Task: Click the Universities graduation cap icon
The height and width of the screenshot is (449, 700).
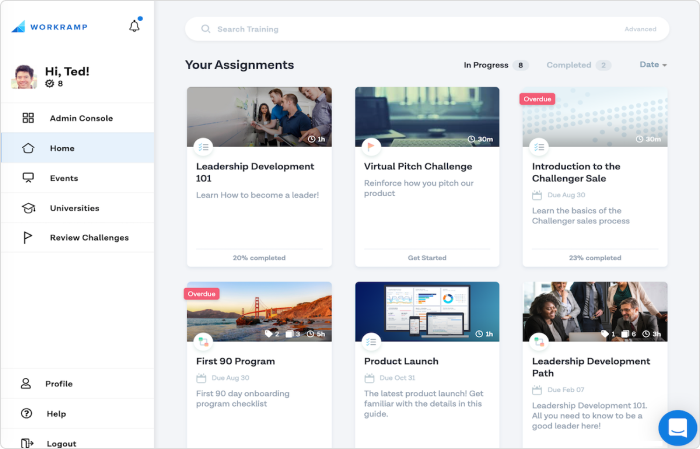Action: pyautogui.click(x=28, y=208)
